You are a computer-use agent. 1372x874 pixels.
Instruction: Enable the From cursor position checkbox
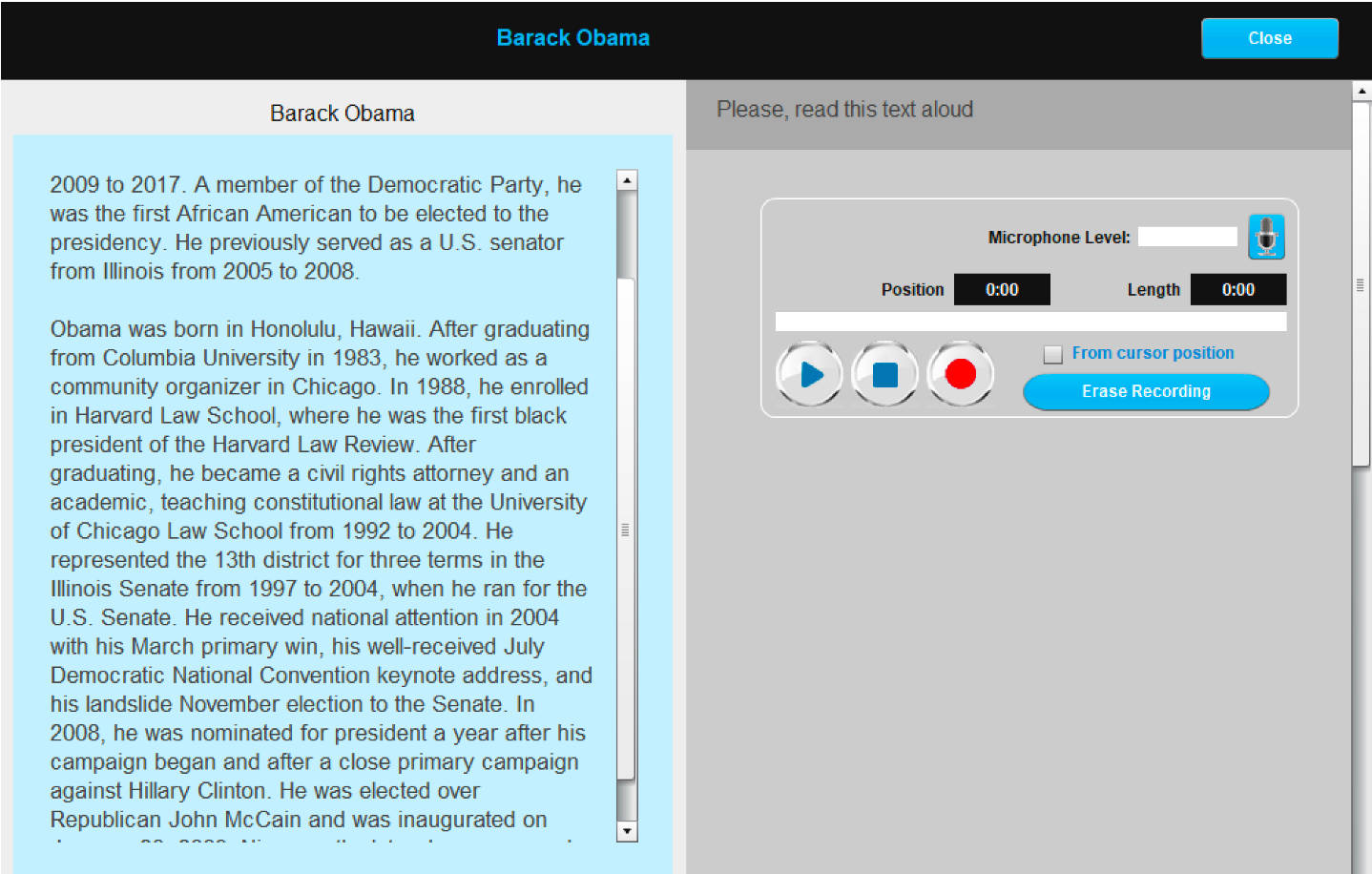(x=1053, y=354)
